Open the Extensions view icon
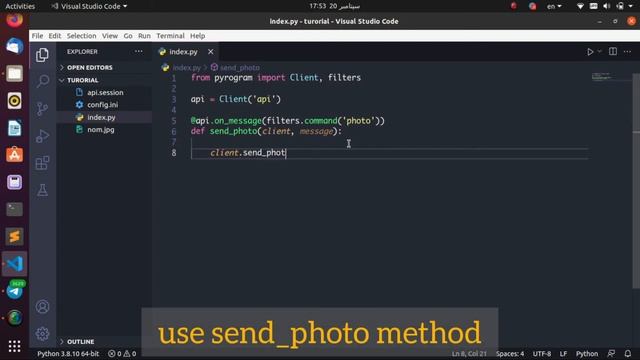Screen dimensions: 640x360 click(42, 163)
